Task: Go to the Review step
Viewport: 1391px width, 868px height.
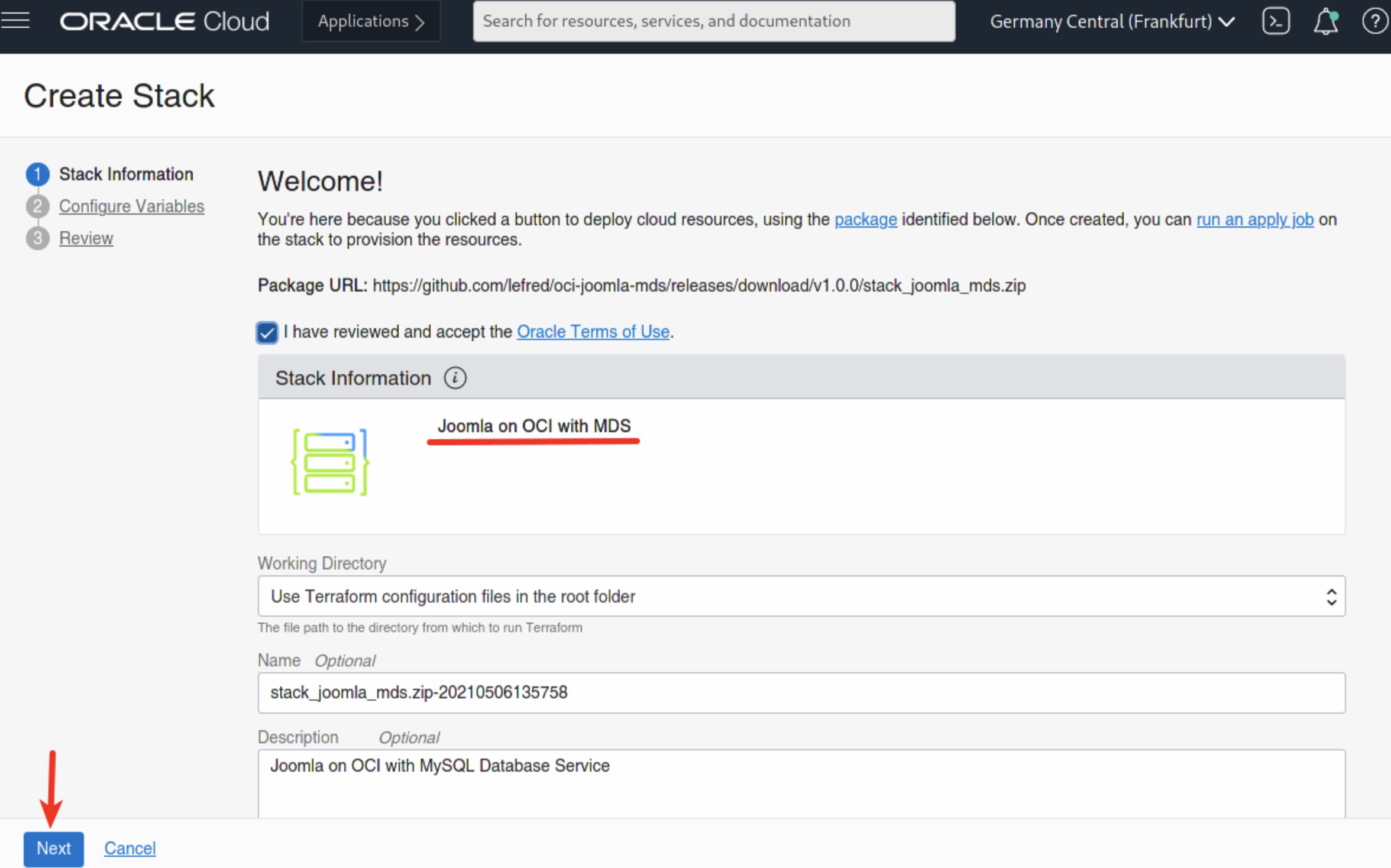Action: point(86,238)
